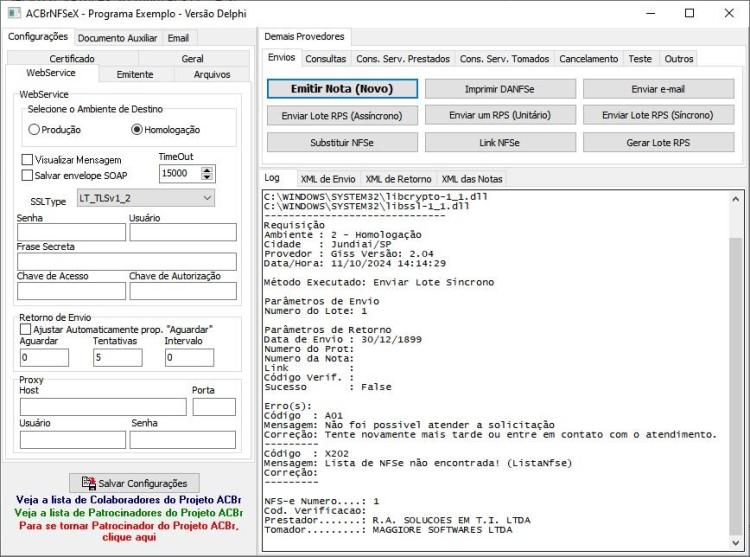The image size is (750, 557).
Task: Open the Outros tab
Action: 679,58
